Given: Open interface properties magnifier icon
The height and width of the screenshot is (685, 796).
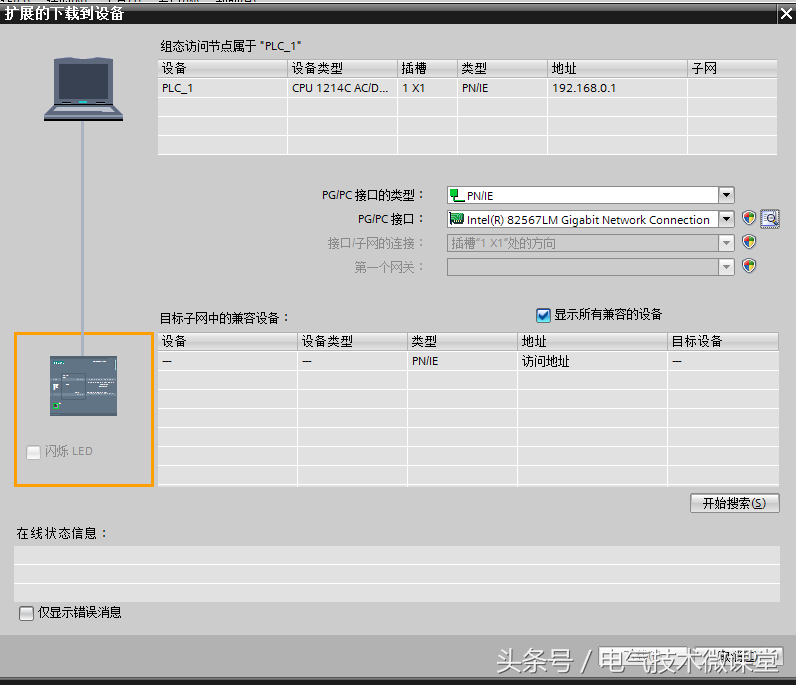Looking at the screenshot, I should [x=770, y=219].
